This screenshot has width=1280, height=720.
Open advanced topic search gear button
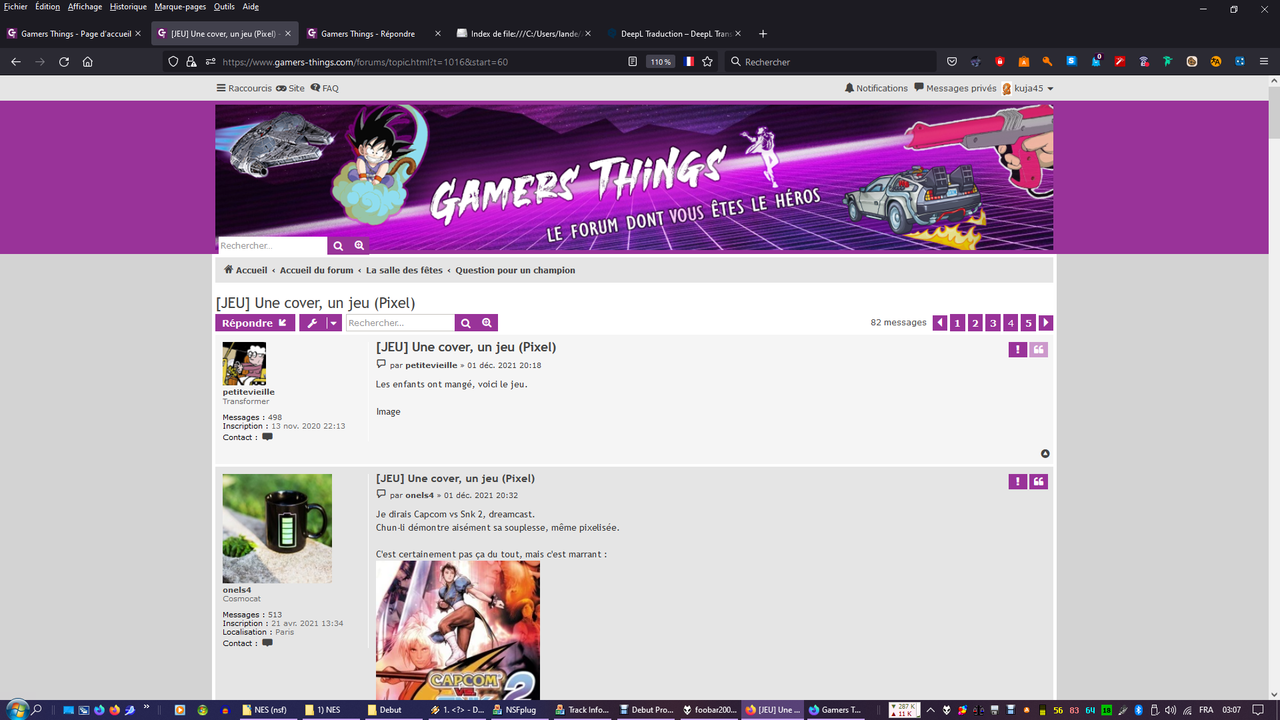pyautogui.click(x=487, y=323)
